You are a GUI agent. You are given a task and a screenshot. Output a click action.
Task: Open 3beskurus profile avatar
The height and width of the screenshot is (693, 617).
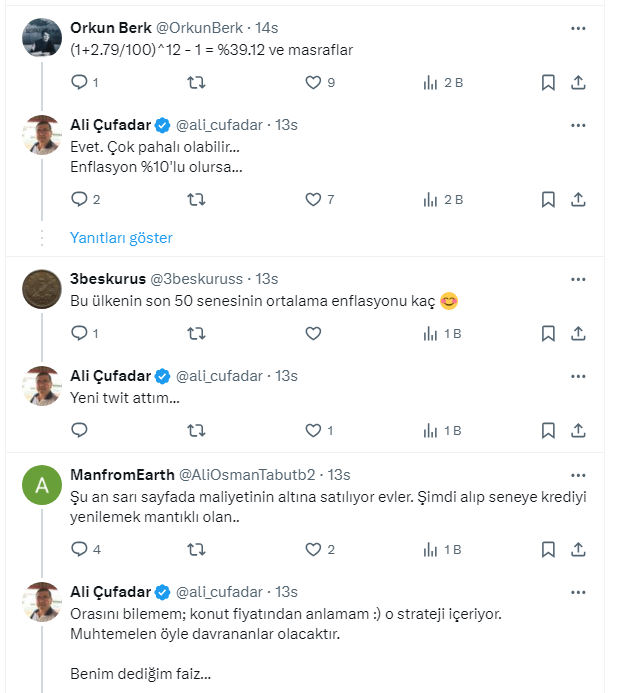click(x=42, y=289)
